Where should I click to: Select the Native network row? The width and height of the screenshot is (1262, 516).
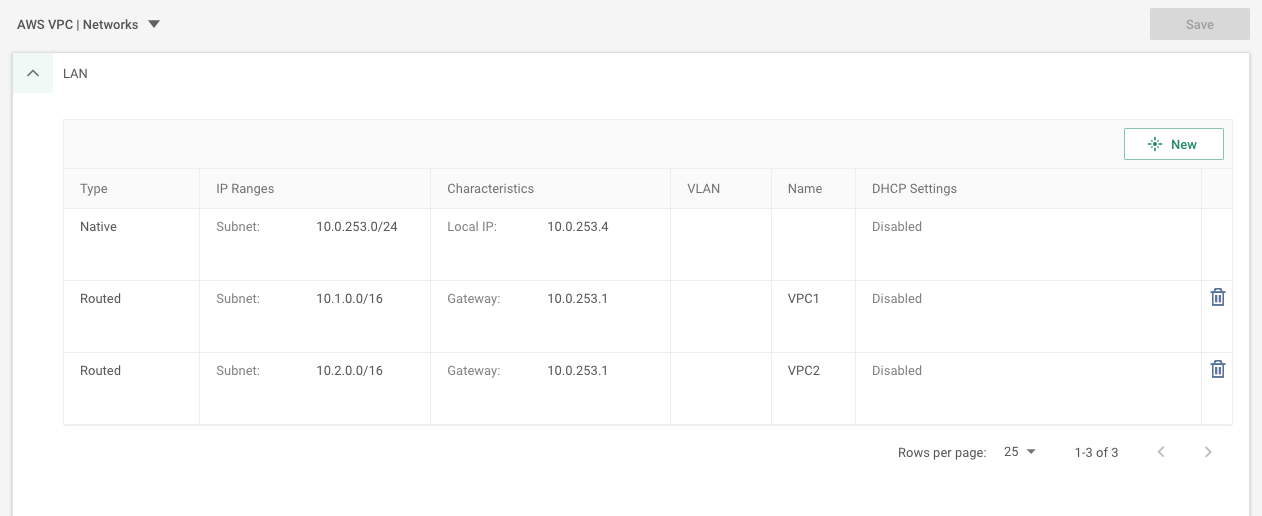pyautogui.click(x=647, y=244)
